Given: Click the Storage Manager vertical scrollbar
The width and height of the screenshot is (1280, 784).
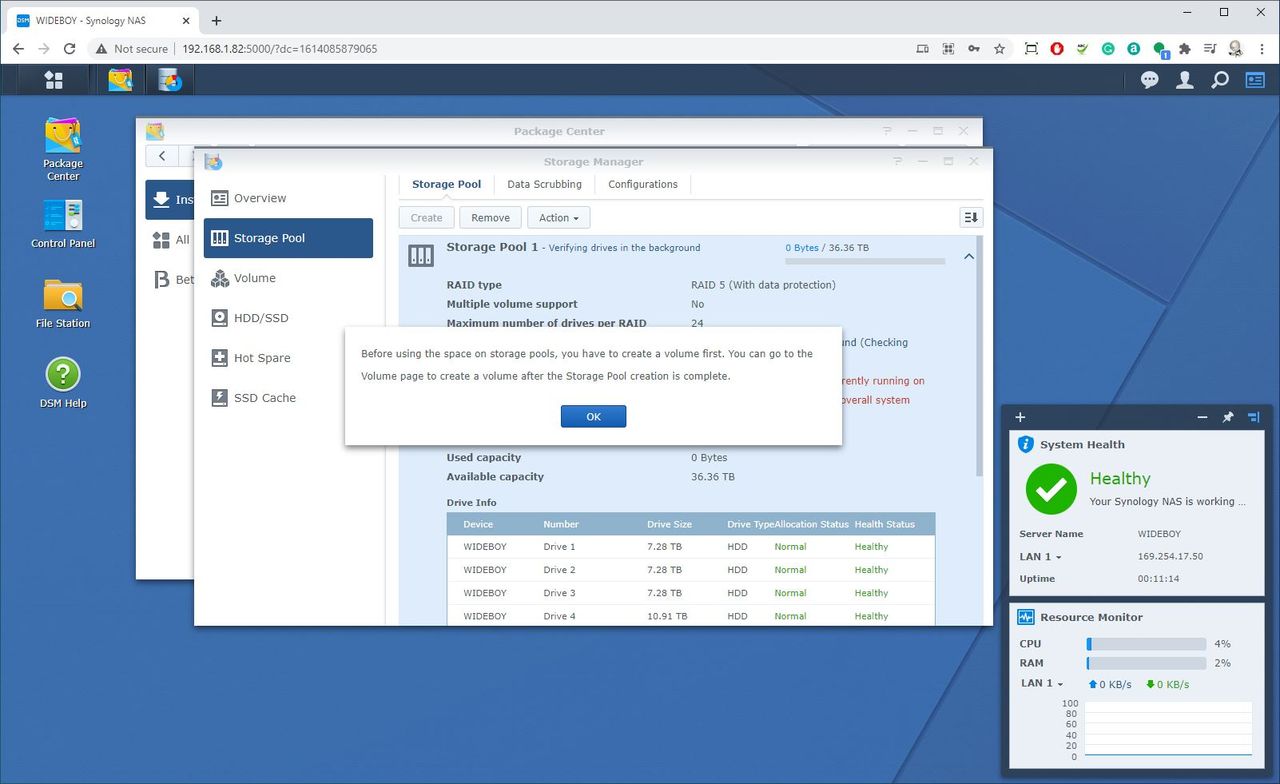Looking at the screenshot, I should (x=979, y=356).
